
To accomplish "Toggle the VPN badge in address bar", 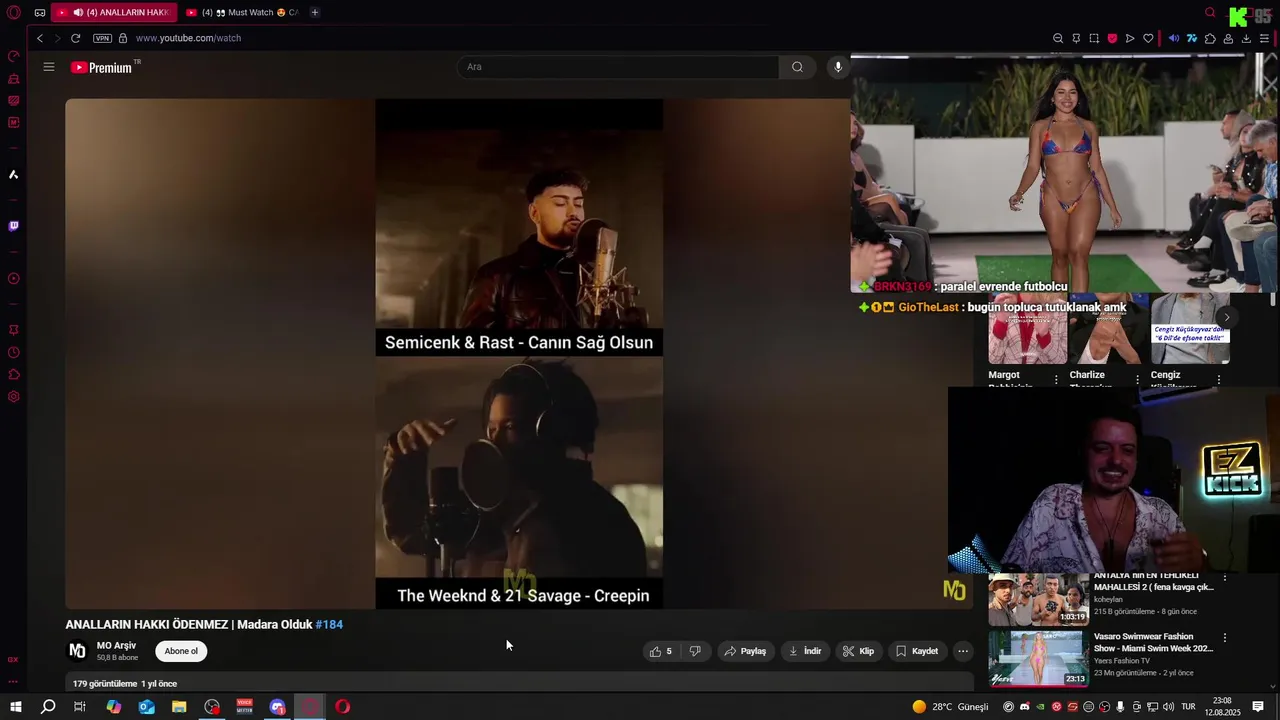I will coord(102,38).
